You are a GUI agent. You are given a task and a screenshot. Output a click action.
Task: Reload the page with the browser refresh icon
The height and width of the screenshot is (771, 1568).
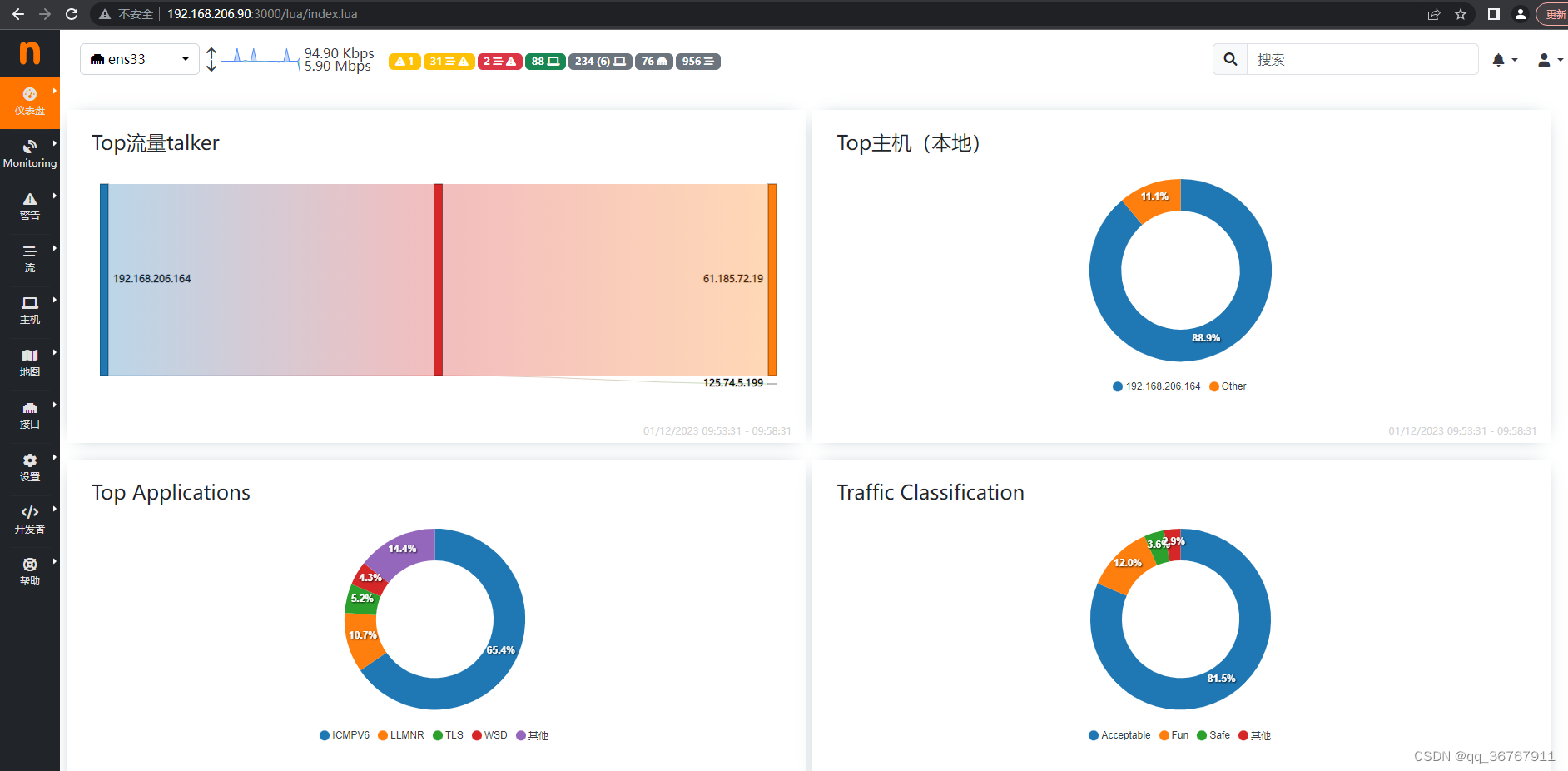72,14
